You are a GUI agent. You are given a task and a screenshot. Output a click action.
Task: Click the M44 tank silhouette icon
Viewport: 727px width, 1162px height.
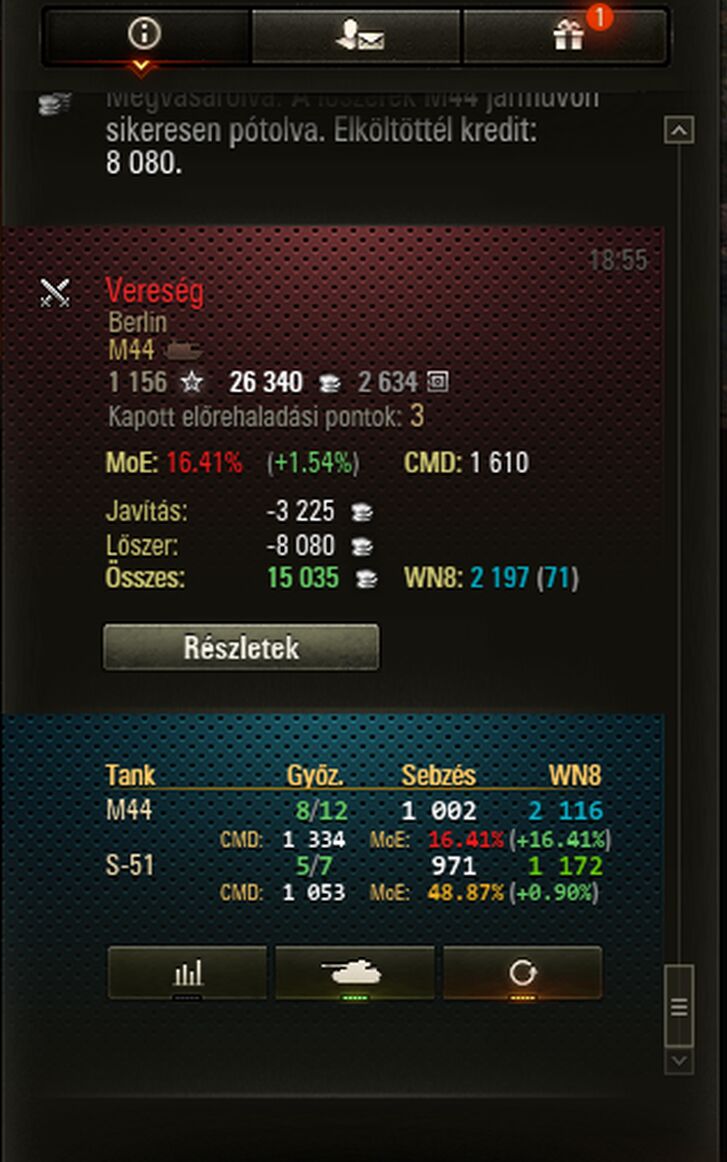click(x=182, y=349)
